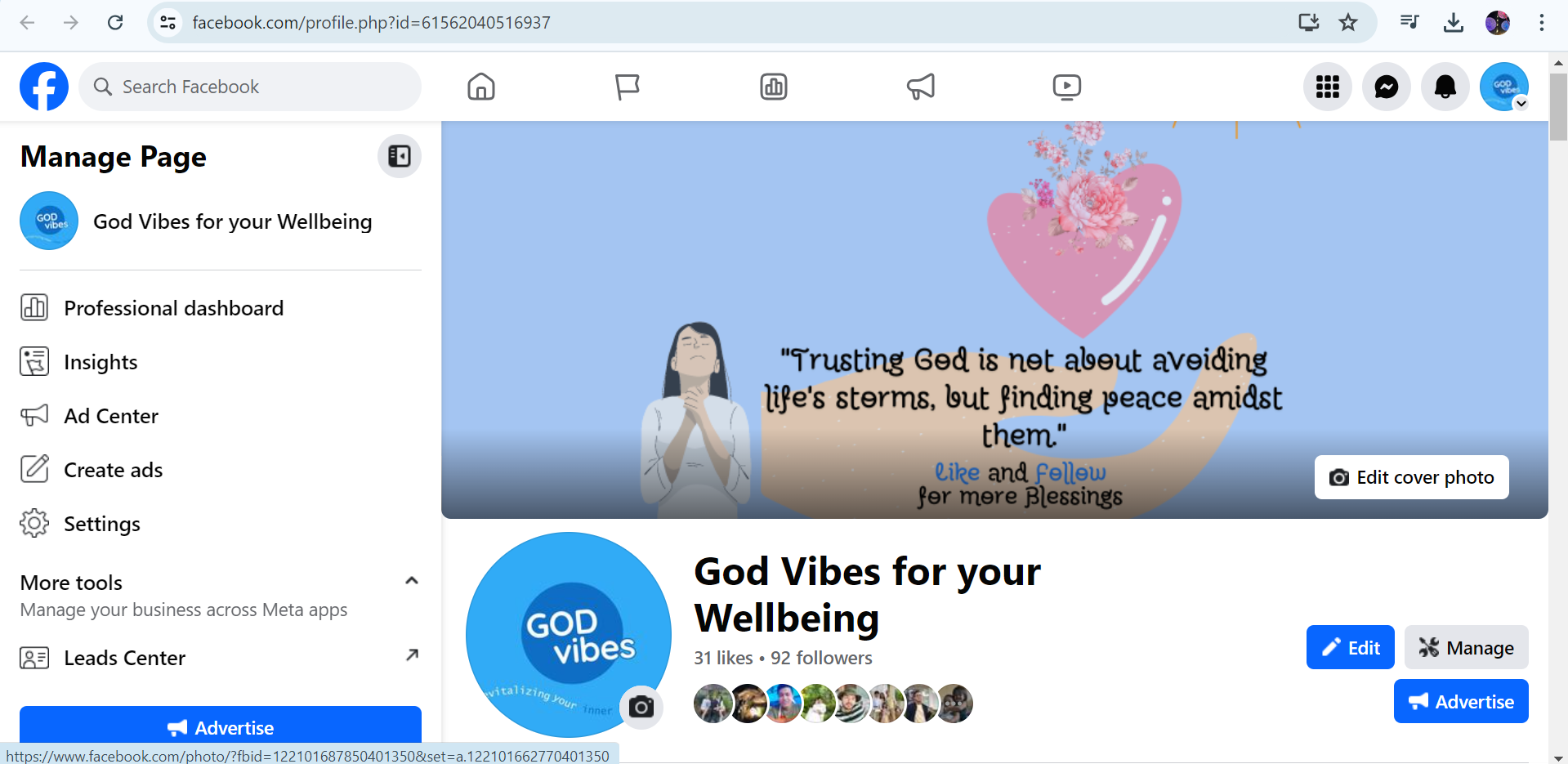Viewport: 1568px width, 764px height.
Task: Open the Facebook Home icon
Action: point(481,87)
